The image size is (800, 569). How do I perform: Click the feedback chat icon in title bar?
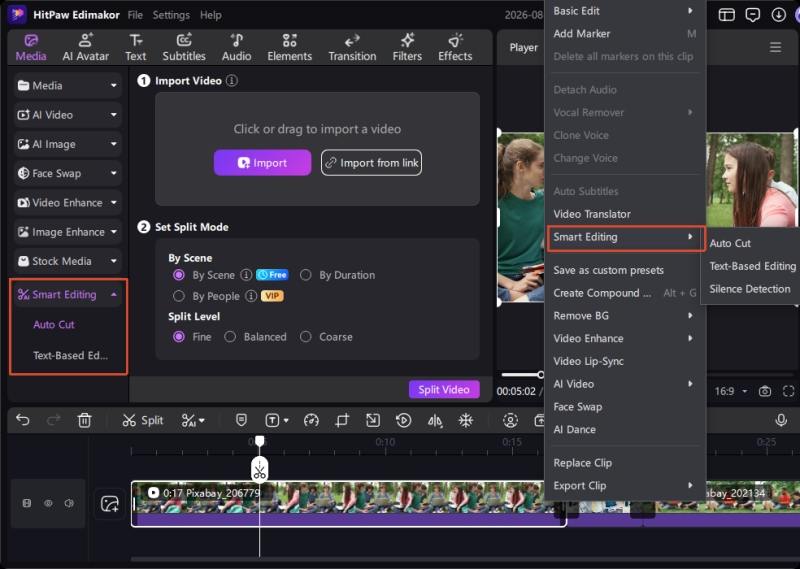pos(753,15)
